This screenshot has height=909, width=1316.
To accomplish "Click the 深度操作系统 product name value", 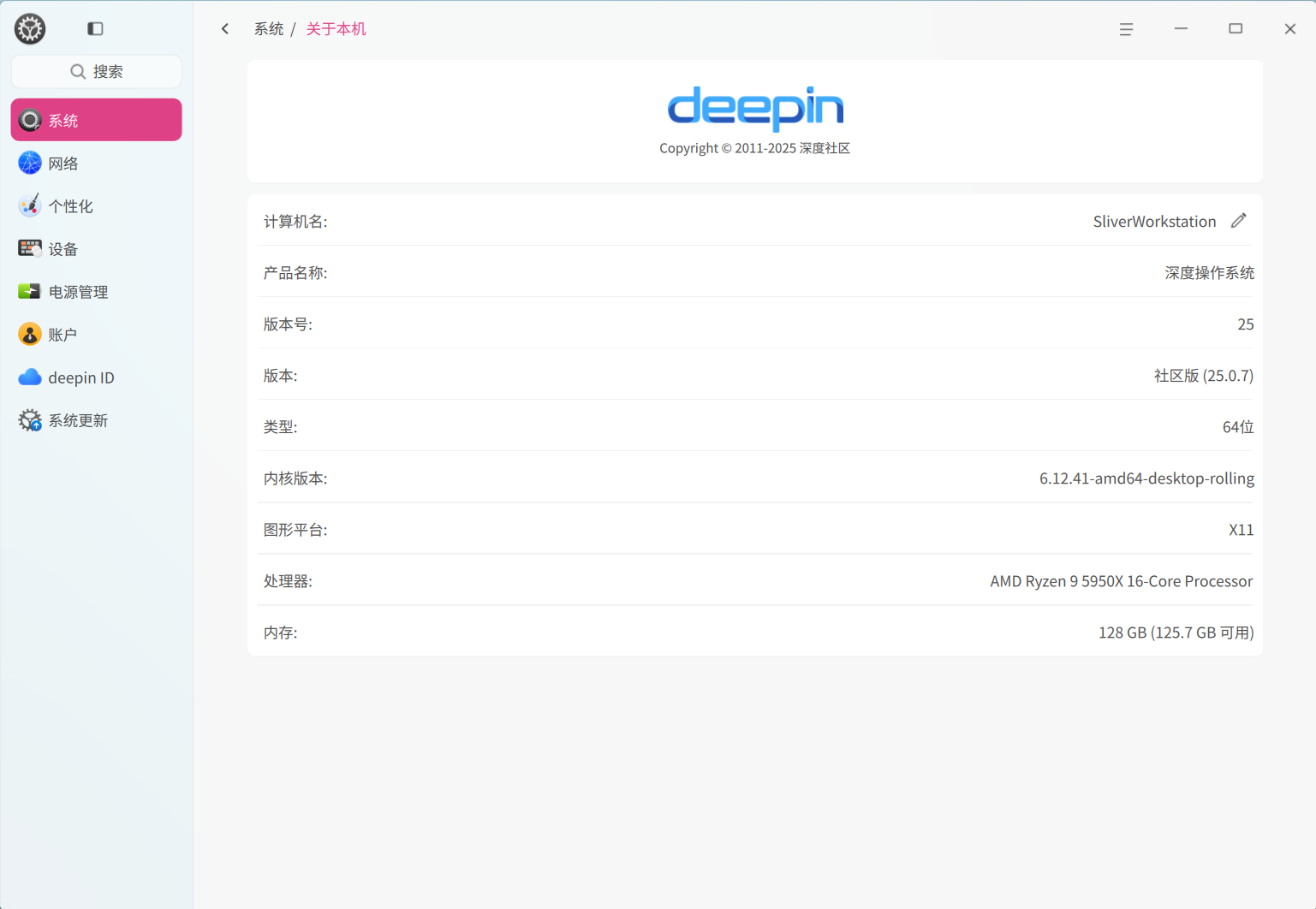I will pos(1209,272).
